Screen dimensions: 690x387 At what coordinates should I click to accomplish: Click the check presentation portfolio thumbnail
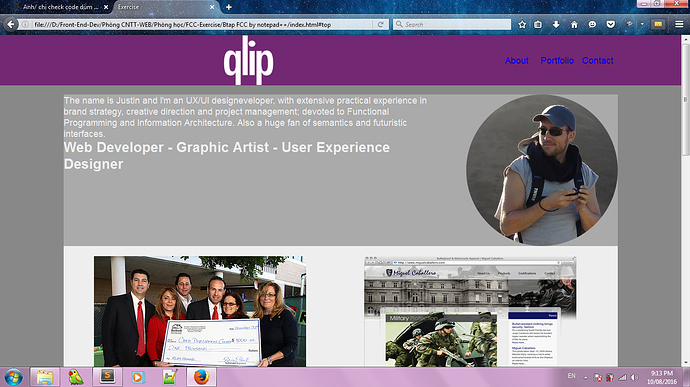[x=200, y=311]
